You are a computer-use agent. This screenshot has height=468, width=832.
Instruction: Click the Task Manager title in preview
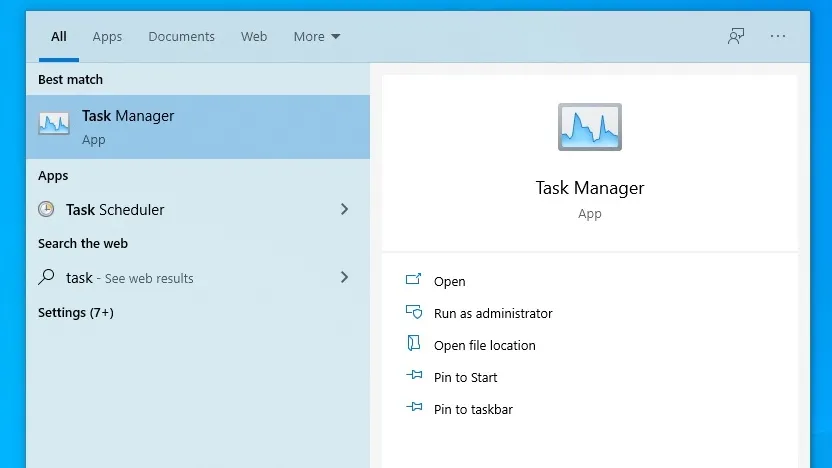(590, 188)
